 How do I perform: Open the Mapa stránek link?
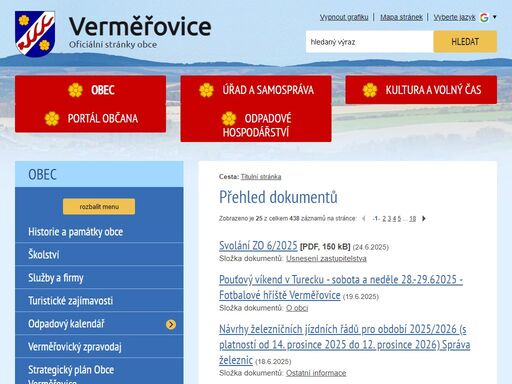[x=401, y=17]
